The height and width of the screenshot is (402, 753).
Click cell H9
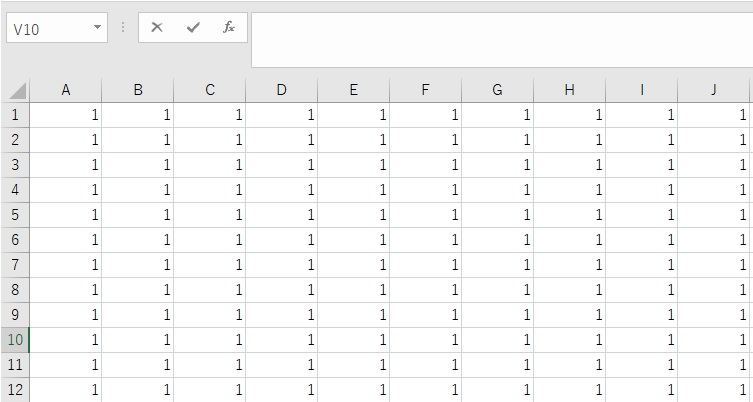tap(569, 315)
